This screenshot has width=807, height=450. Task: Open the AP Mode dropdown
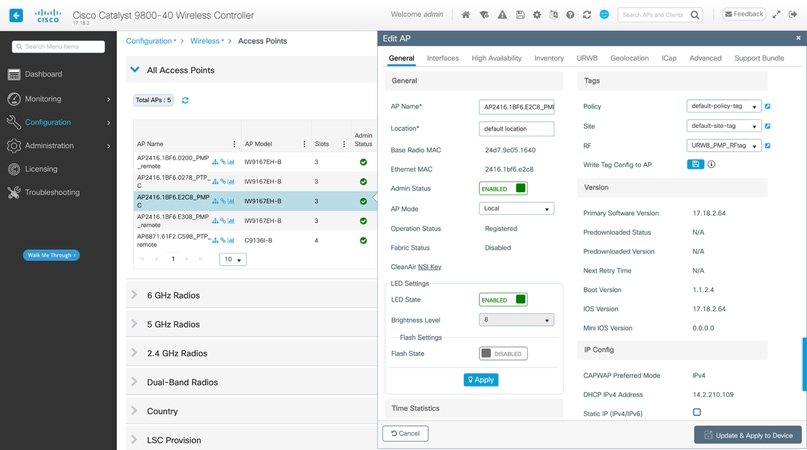tap(516, 209)
